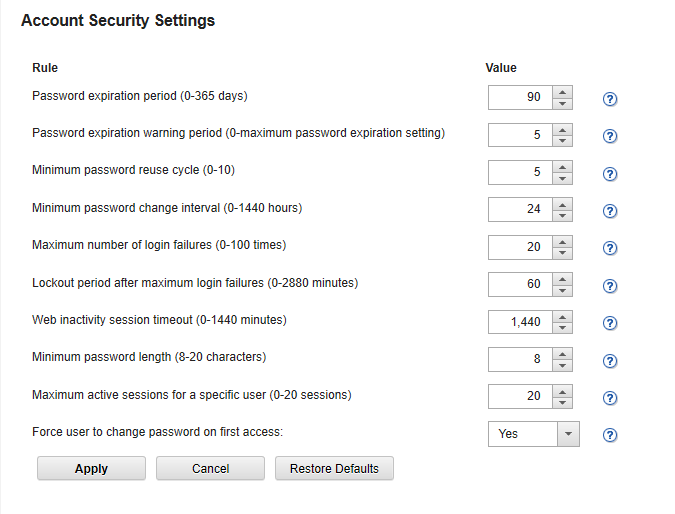The image size is (675, 514).
Task: Show help for Password expiration warning period
Action: tap(610, 136)
